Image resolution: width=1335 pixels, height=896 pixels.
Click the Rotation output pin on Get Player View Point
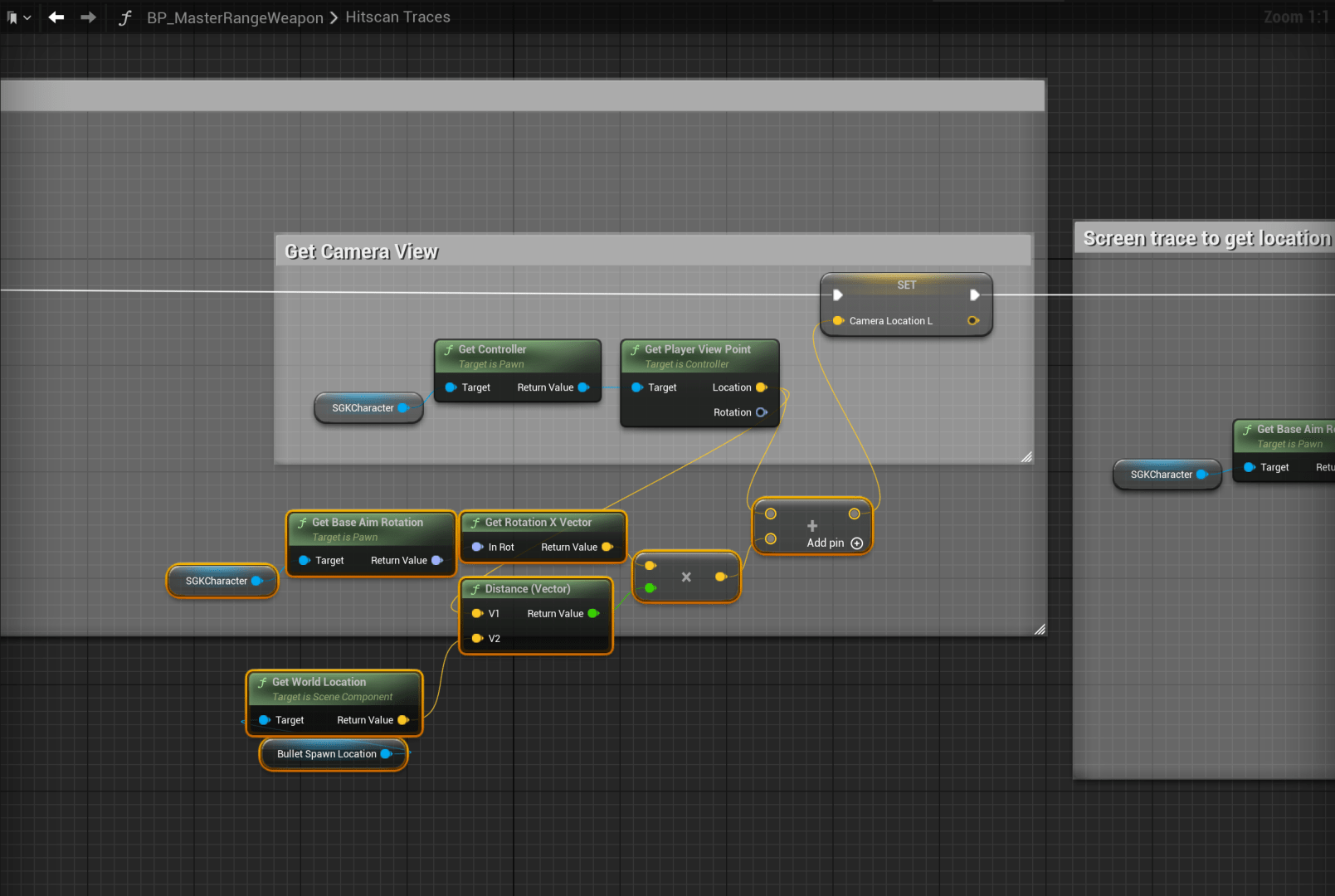tap(761, 412)
